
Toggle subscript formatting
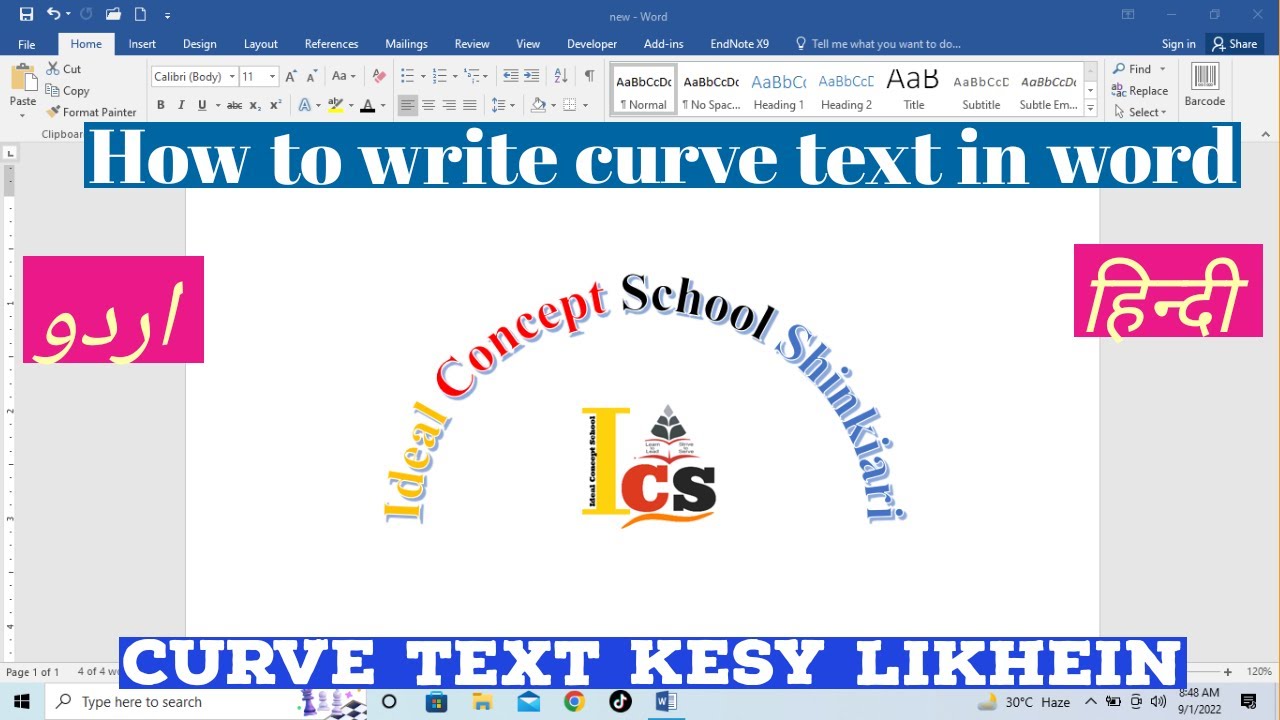256,105
